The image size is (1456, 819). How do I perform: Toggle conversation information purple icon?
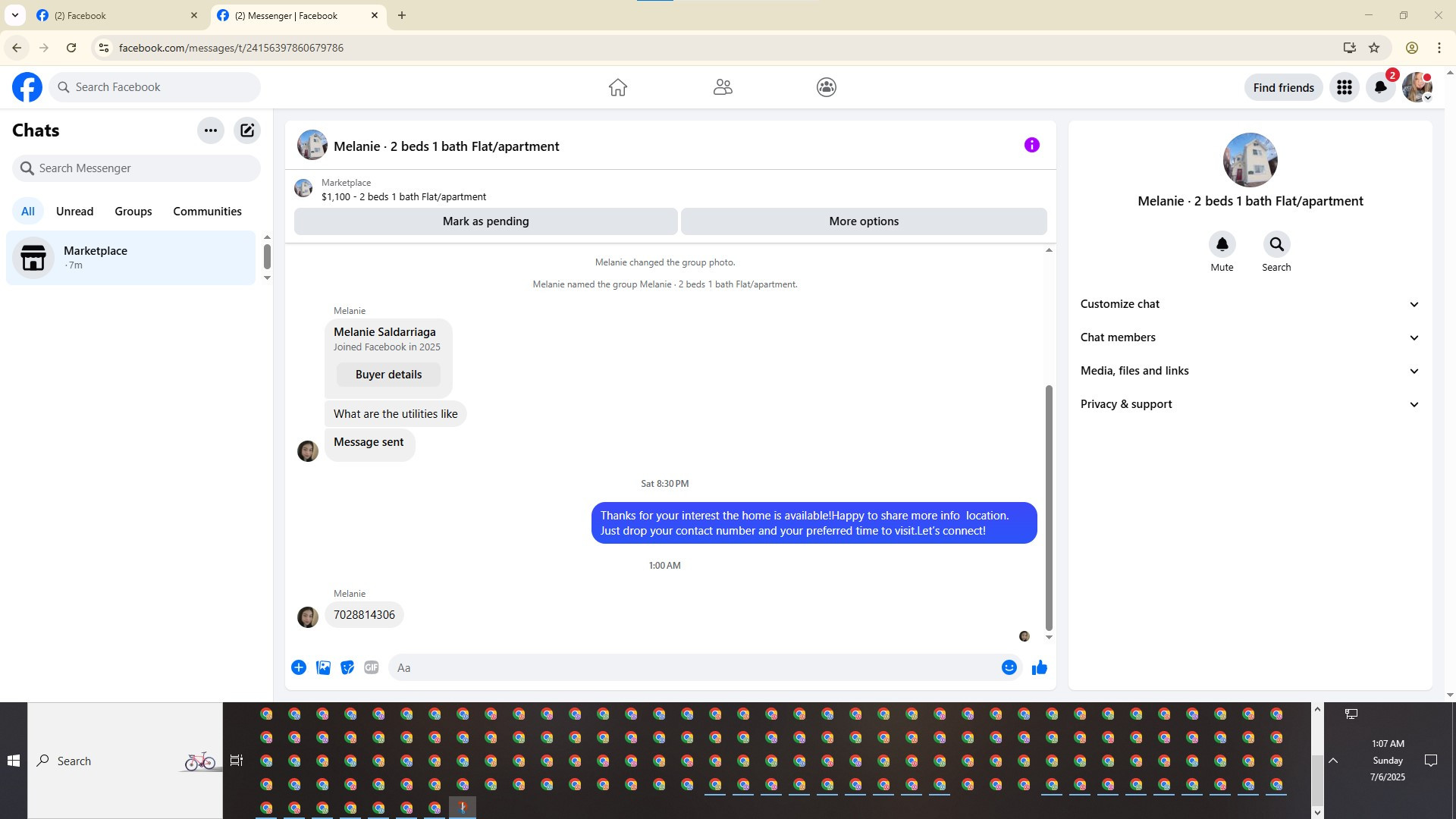tap(1031, 145)
